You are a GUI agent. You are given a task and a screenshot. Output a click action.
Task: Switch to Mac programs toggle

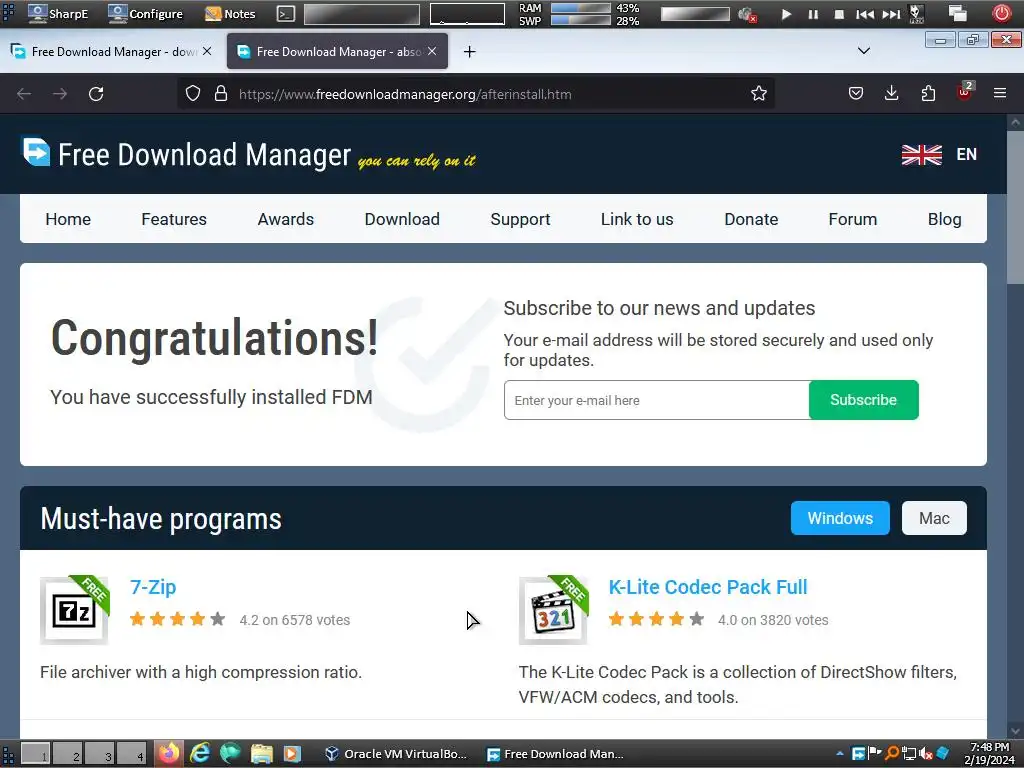click(934, 518)
